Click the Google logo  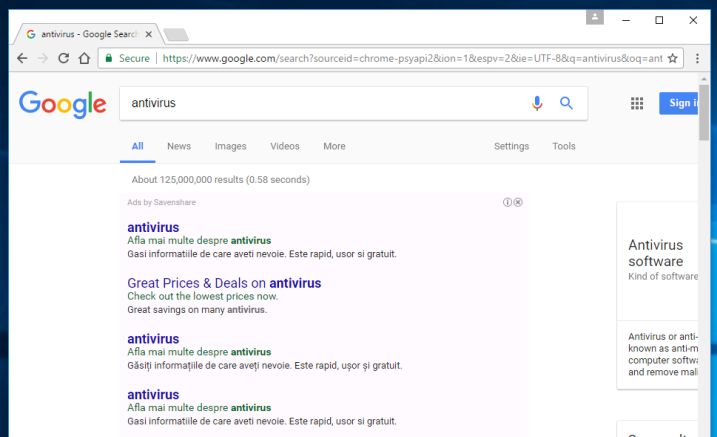(x=63, y=104)
